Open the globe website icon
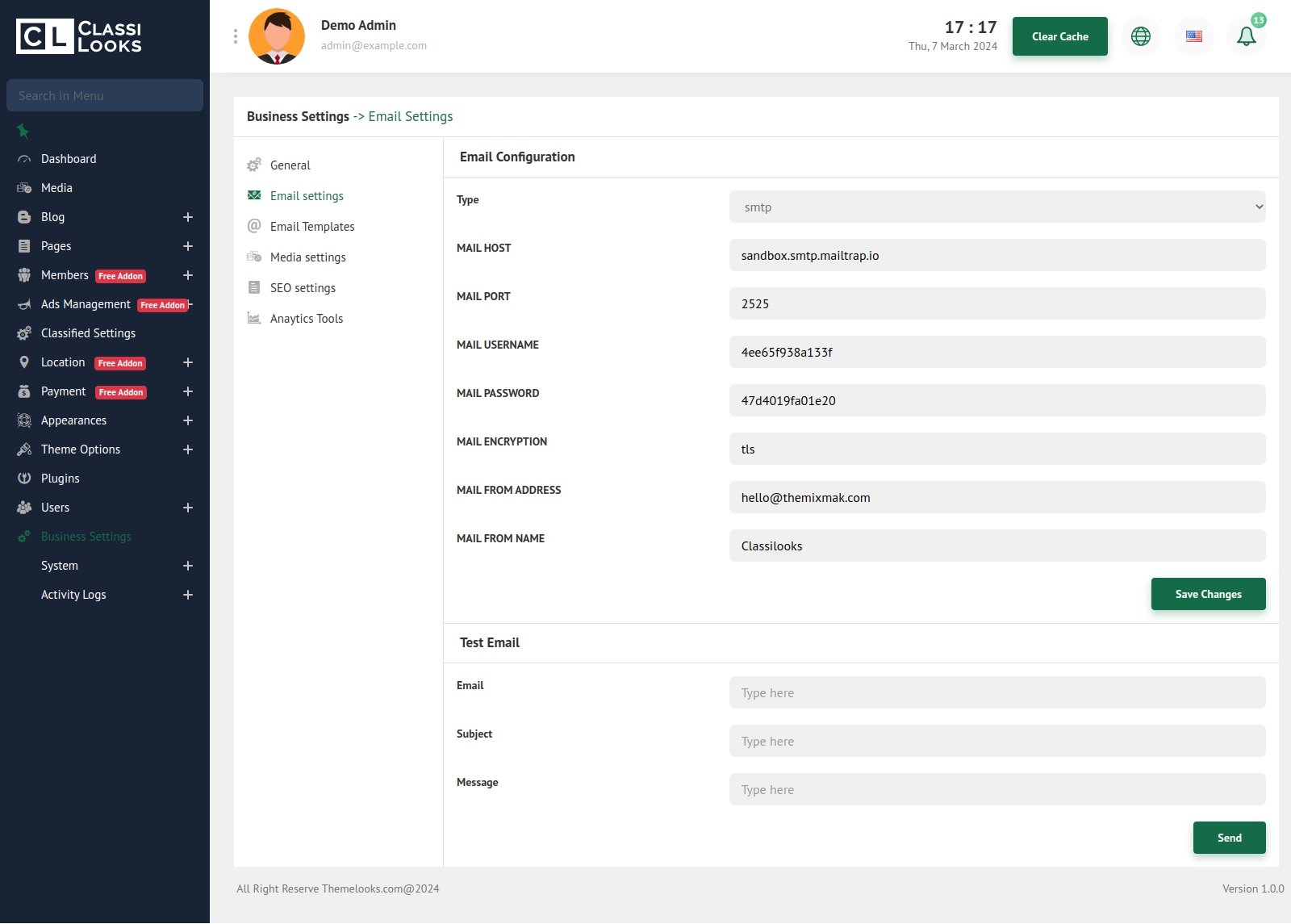This screenshot has height=924, width=1291. pyautogui.click(x=1140, y=36)
